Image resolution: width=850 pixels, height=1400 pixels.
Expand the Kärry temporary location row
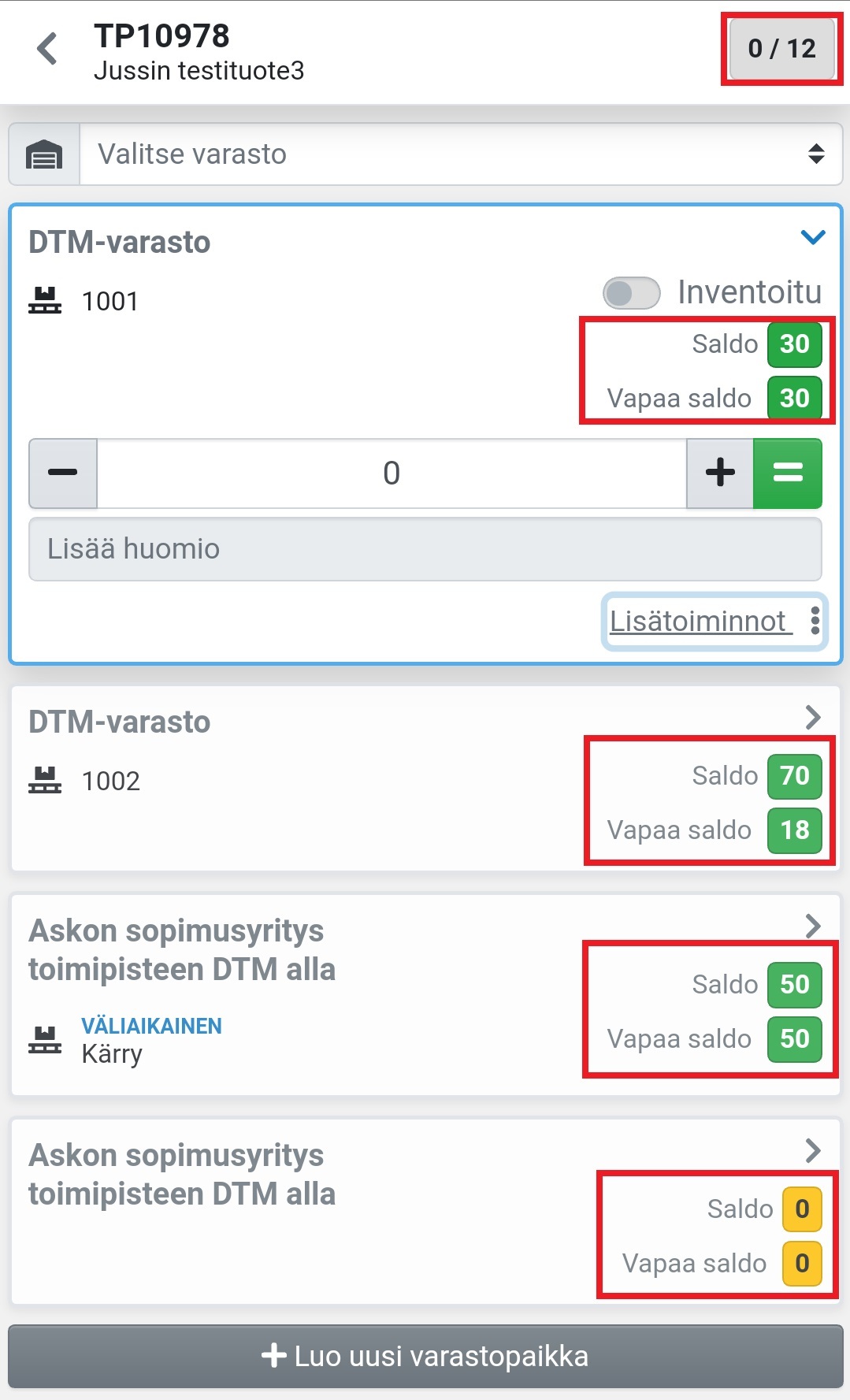point(813,926)
